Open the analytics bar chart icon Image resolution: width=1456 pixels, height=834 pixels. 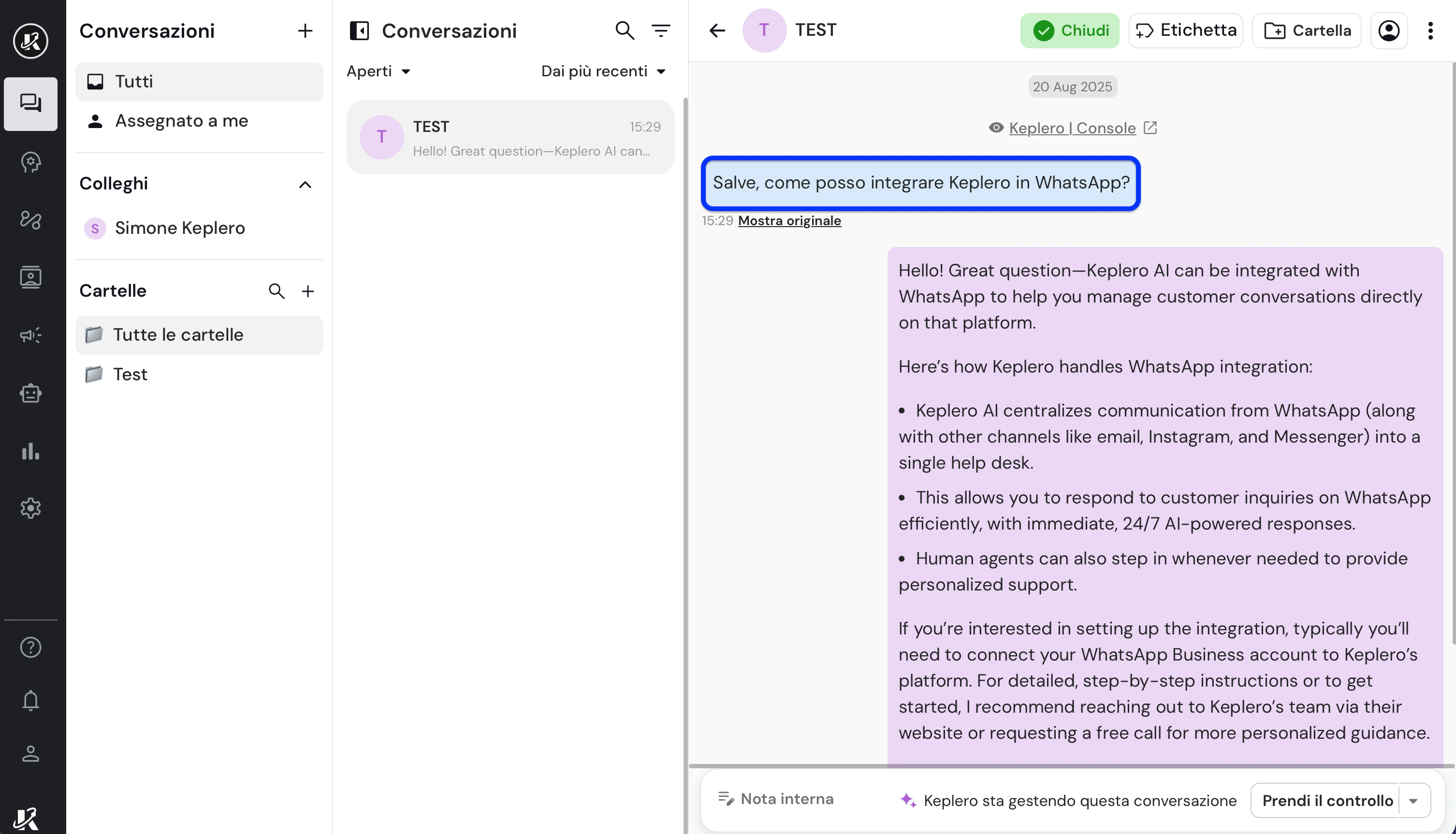30,451
